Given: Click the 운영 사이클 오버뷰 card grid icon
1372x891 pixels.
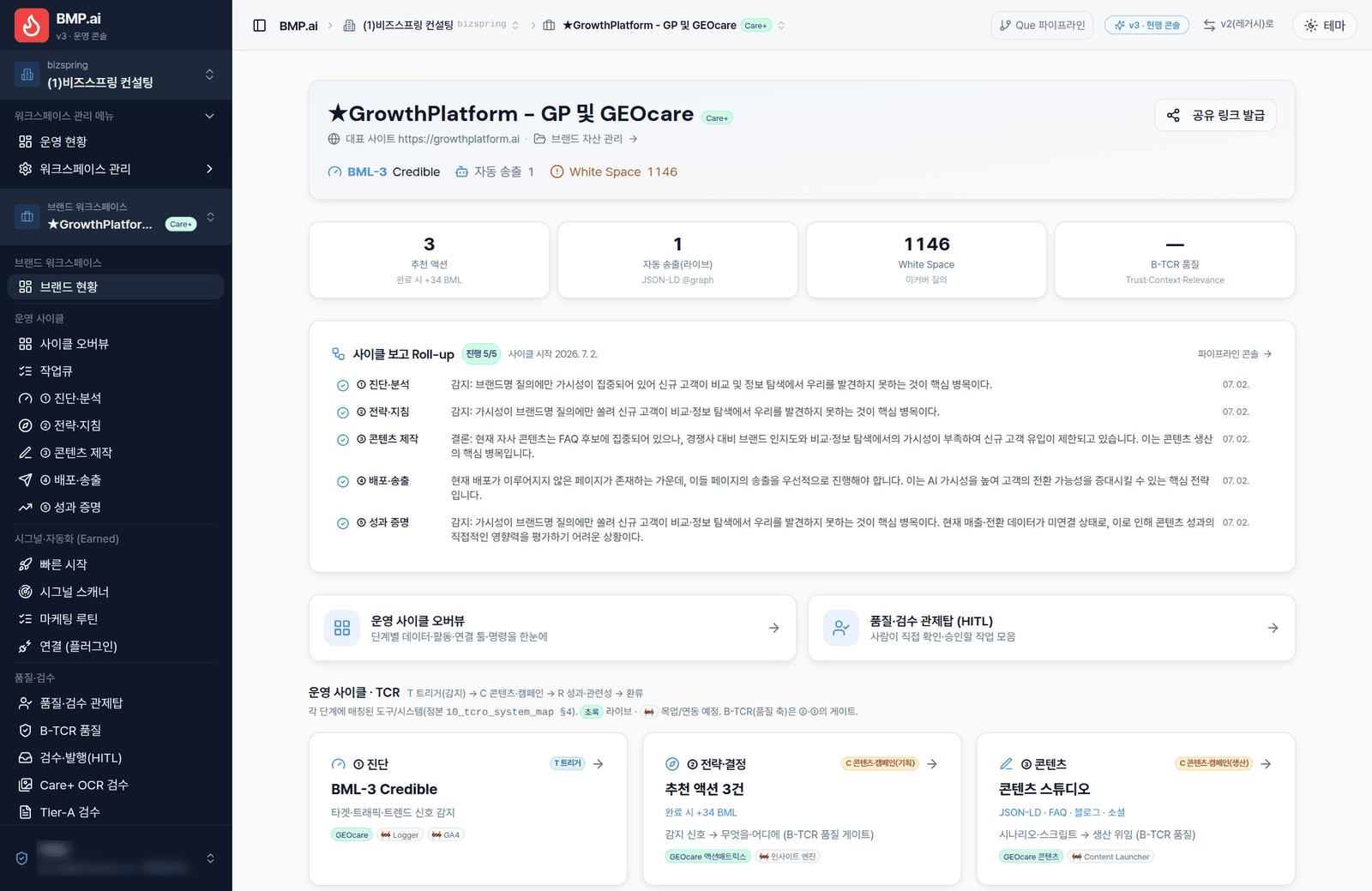Looking at the screenshot, I should 342,628.
